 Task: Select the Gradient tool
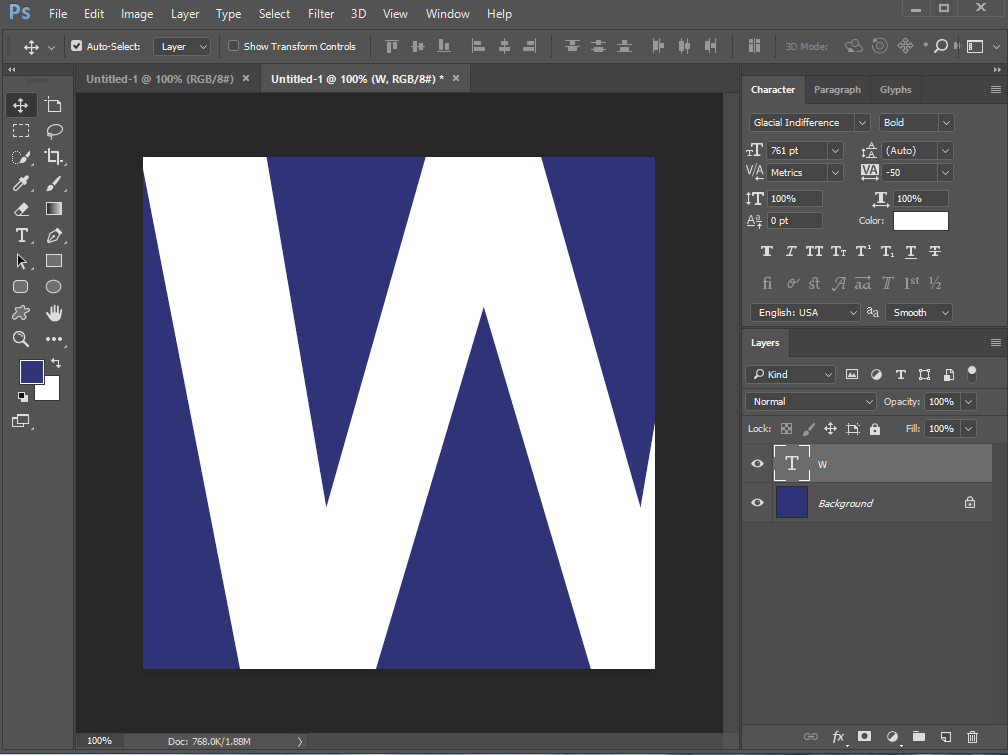click(54, 209)
